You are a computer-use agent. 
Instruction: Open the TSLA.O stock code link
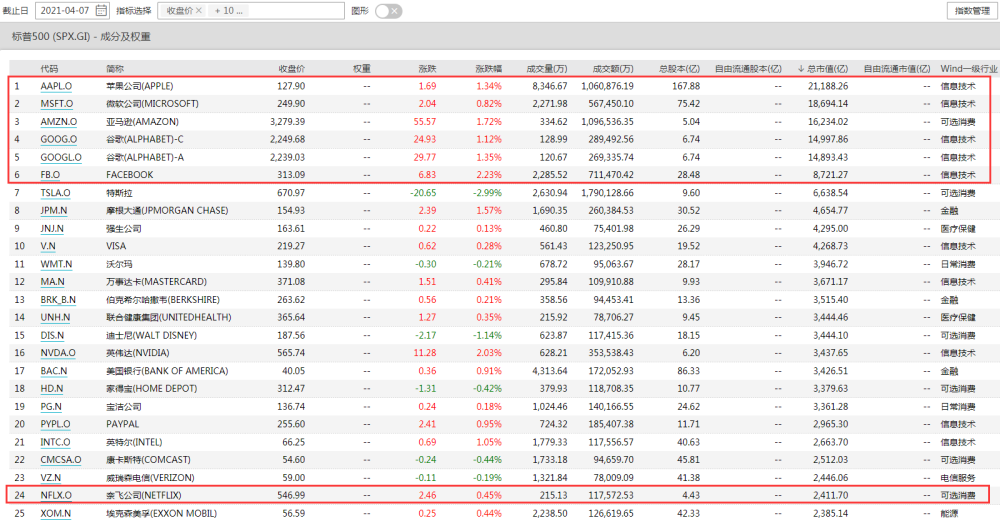click(55, 193)
